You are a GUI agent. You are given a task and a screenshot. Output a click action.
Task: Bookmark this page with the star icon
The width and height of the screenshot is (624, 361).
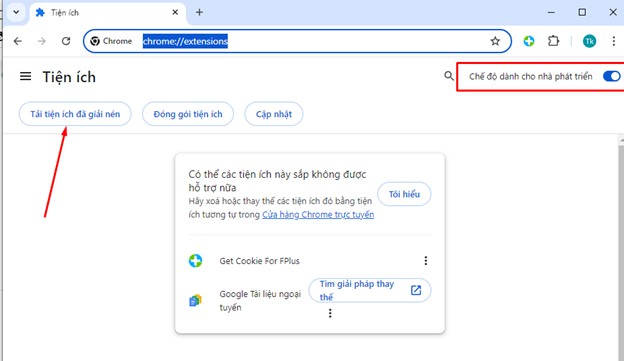tap(495, 41)
